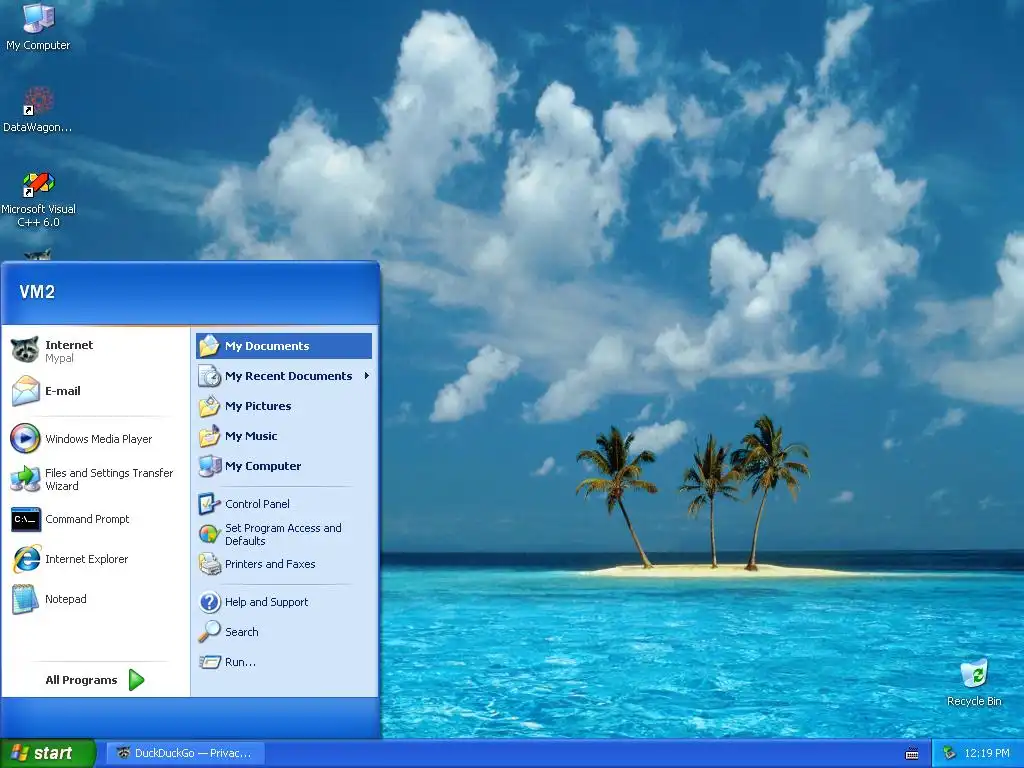Switch to DuckDuckGo taskbar window button

coord(185,753)
